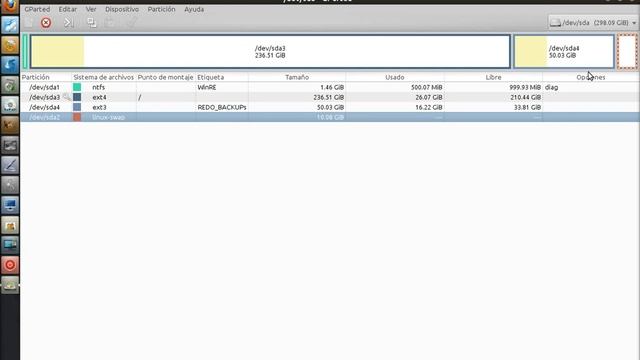
Task: Click the 999.93 MiB free cell
Action: coord(525,87)
